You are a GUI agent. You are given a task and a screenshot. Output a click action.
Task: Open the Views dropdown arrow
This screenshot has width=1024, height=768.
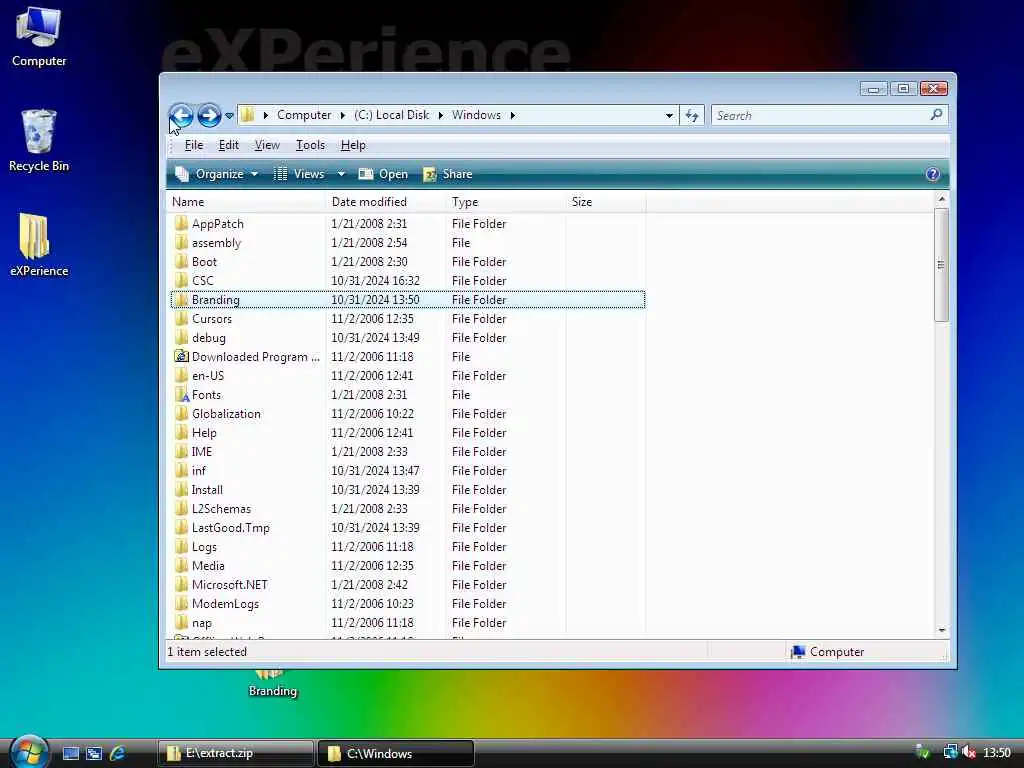[341, 174]
